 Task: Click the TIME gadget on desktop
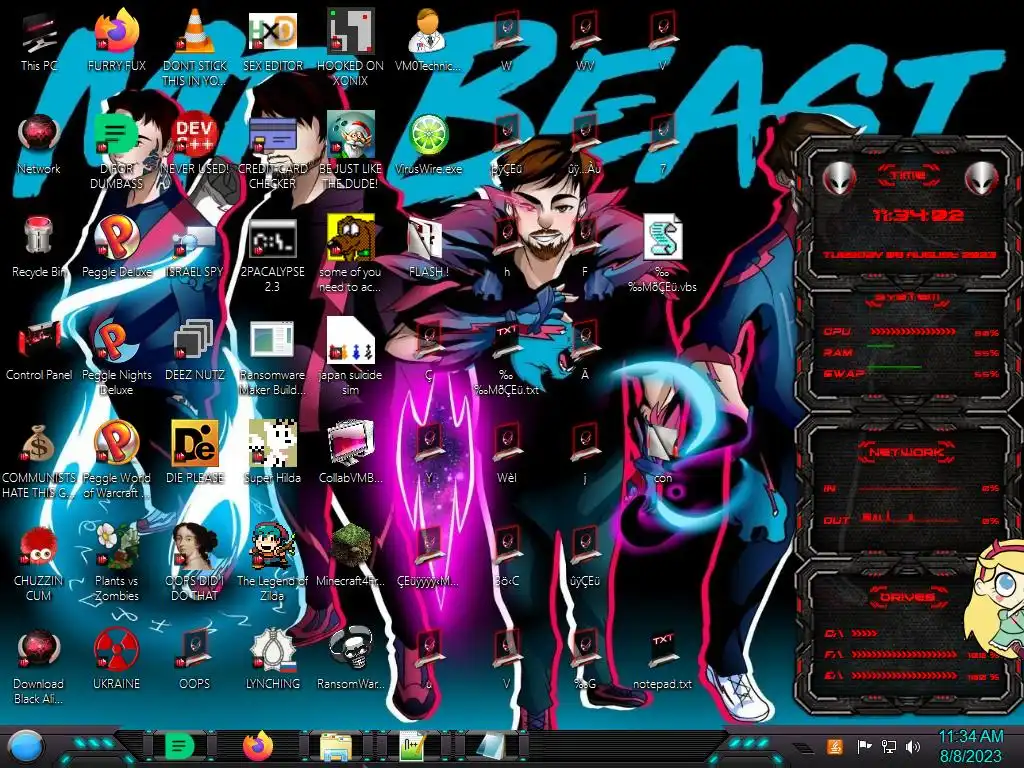tap(908, 210)
